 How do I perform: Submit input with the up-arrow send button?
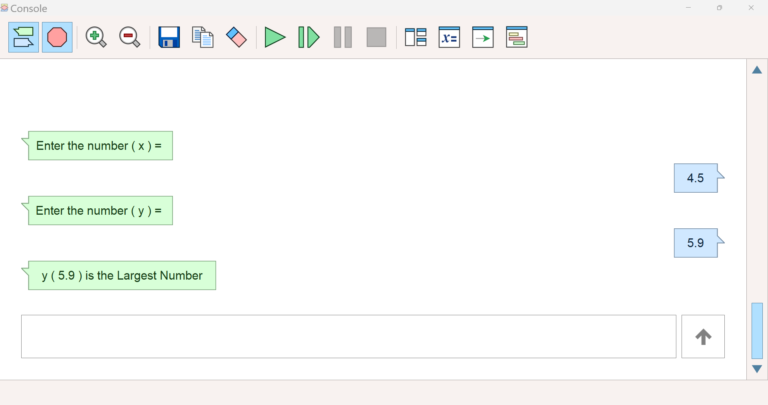(x=703, y=337)
